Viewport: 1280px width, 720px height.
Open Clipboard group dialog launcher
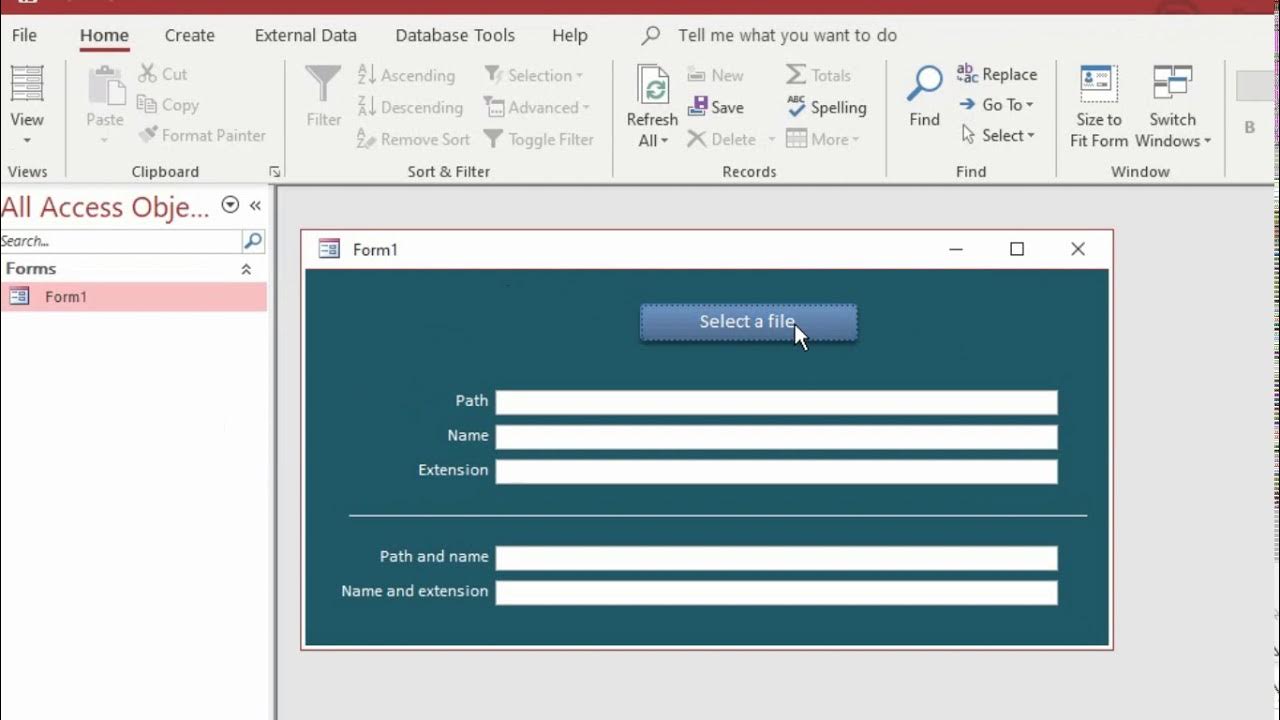(275, 172)
